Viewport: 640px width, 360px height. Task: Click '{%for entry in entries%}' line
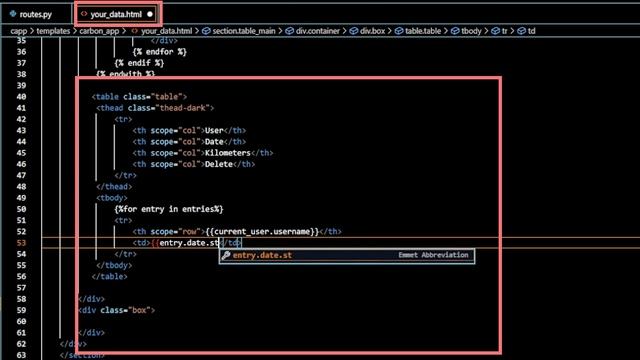tap(169, 209)
